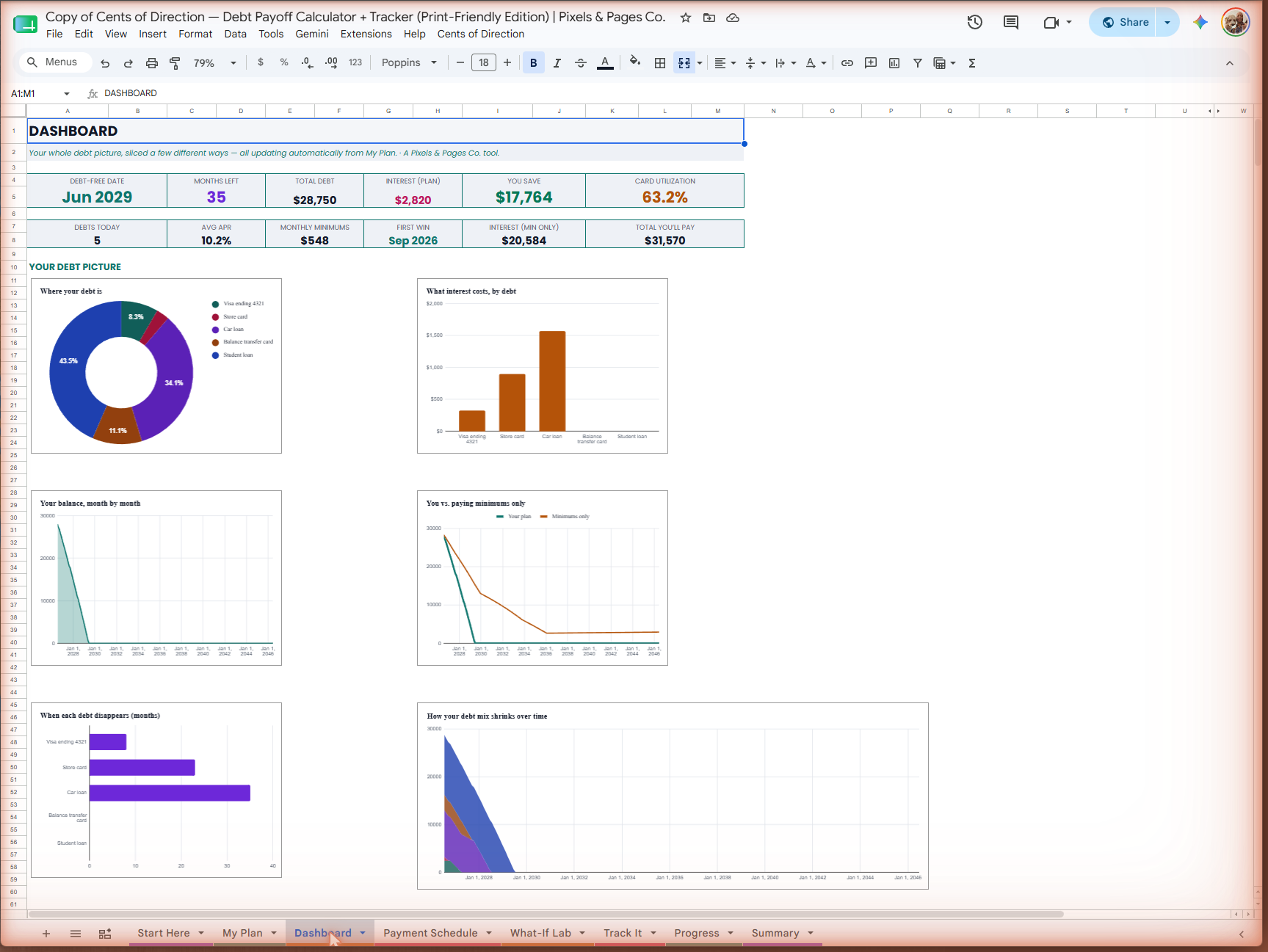Create a filter icon
The height and width of the screenshot is (952, 1268).
(x=918, y=63)
